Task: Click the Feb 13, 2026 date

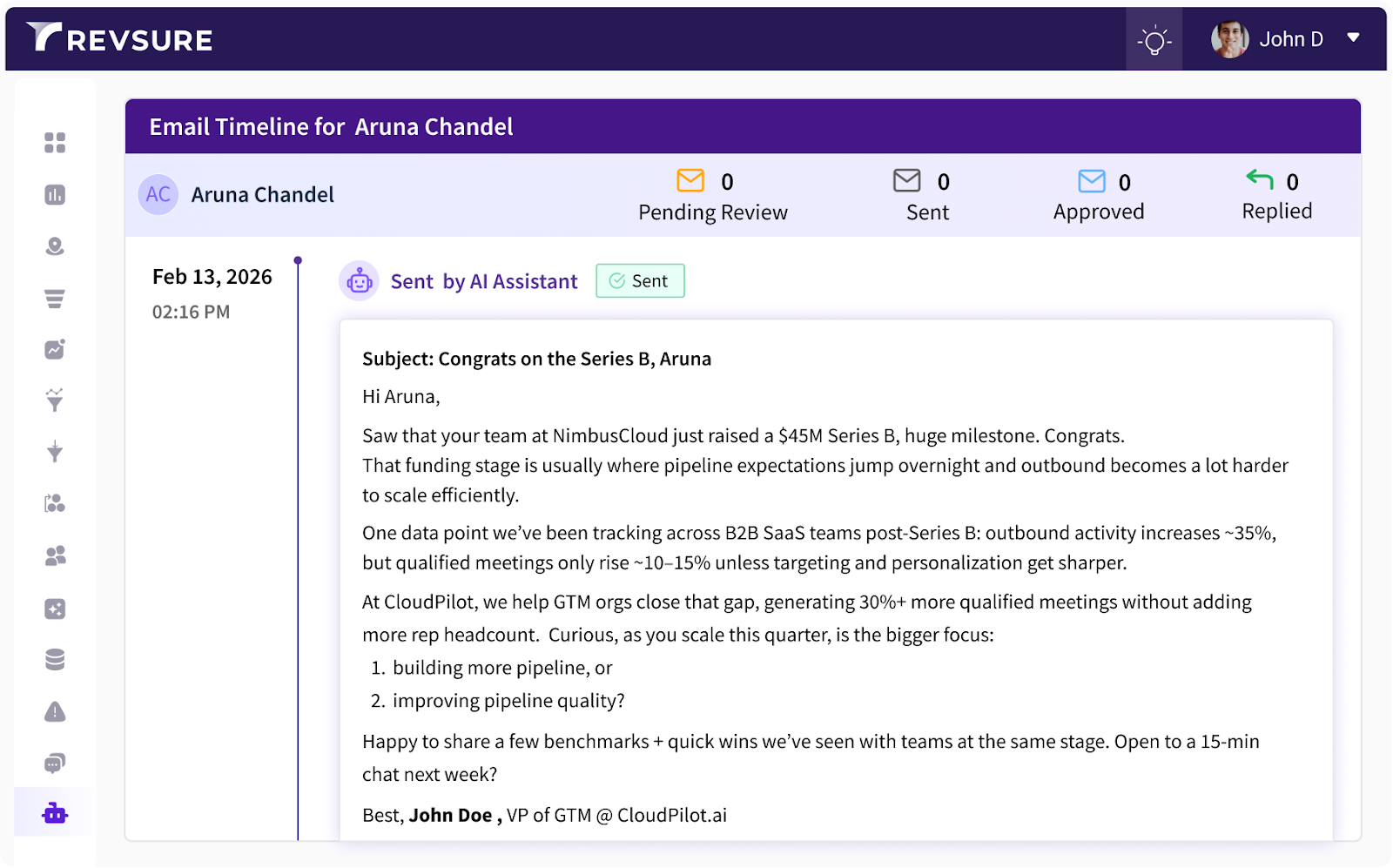Action: tap(212, 277)
